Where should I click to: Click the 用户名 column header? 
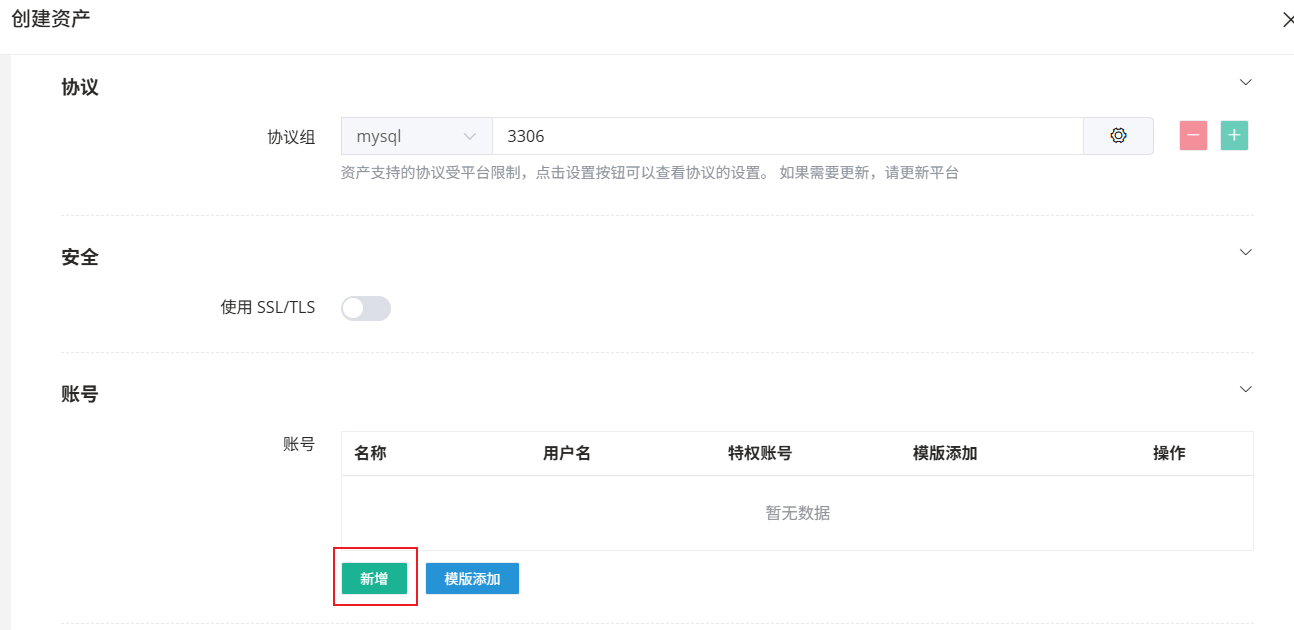coord(565,453)
